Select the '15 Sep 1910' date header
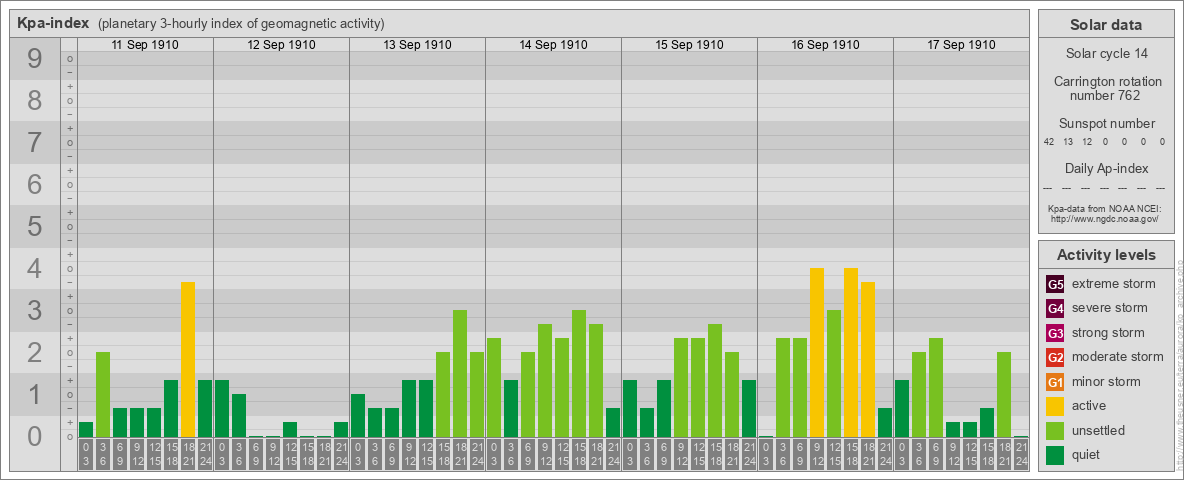1184x480 pixels. click(689, 45)
